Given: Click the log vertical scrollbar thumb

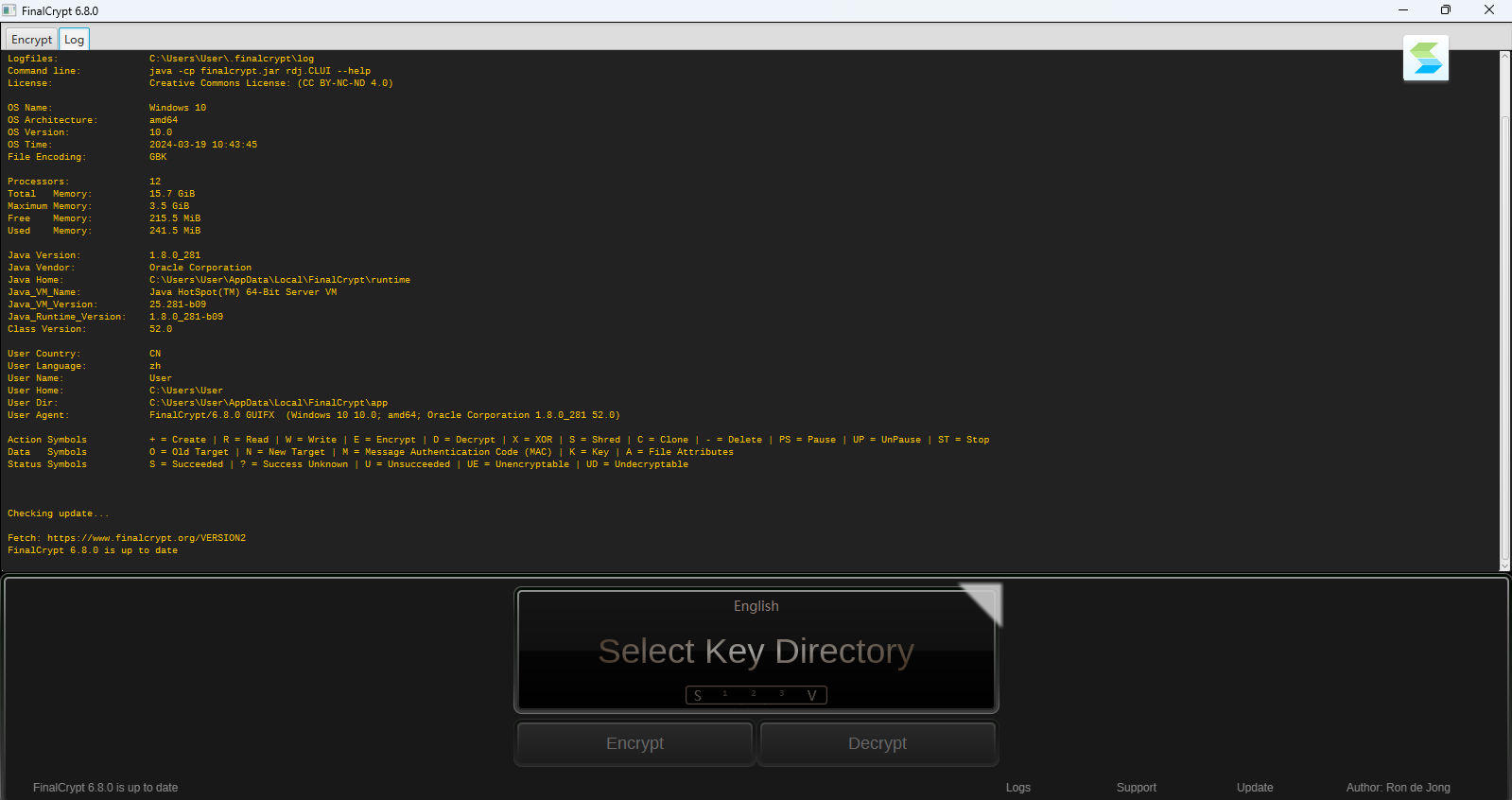Looking at the screenshot, I should (1505, 339).
